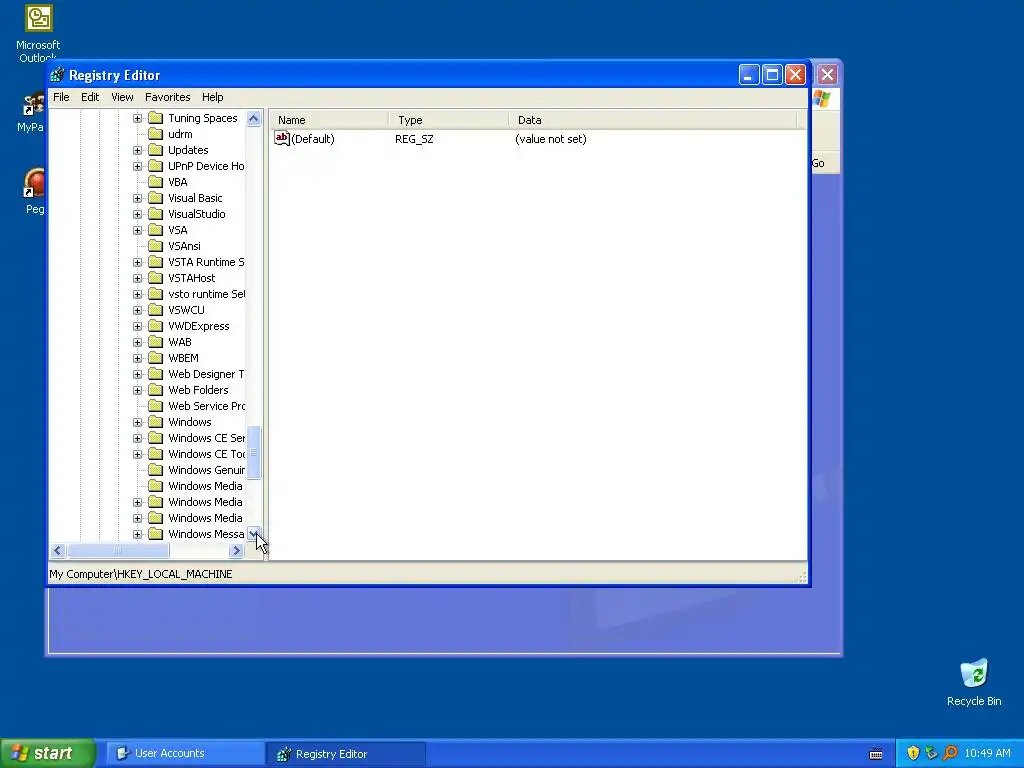
Task: Open the File menu
Action: pos(61,97)
